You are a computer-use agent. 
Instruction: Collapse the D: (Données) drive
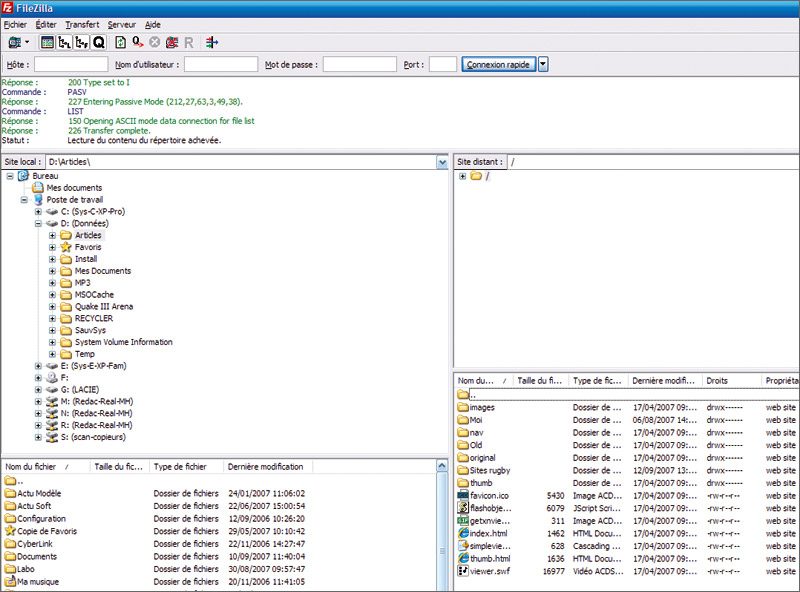38,224
